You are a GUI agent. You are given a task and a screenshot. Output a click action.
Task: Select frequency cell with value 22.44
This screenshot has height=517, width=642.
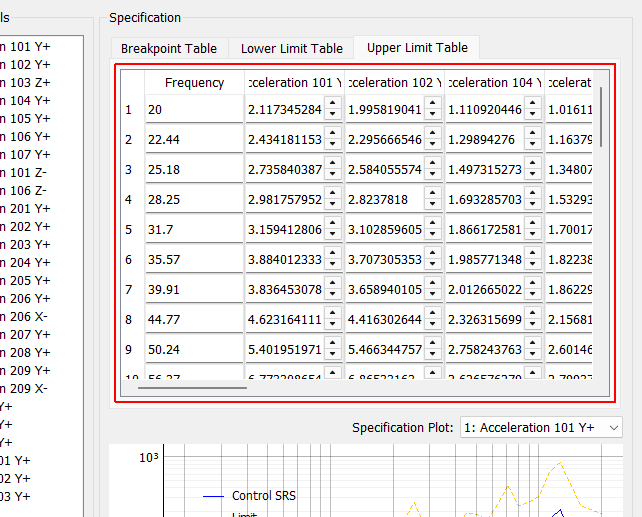pyautogui.click(x=194, y=139)
